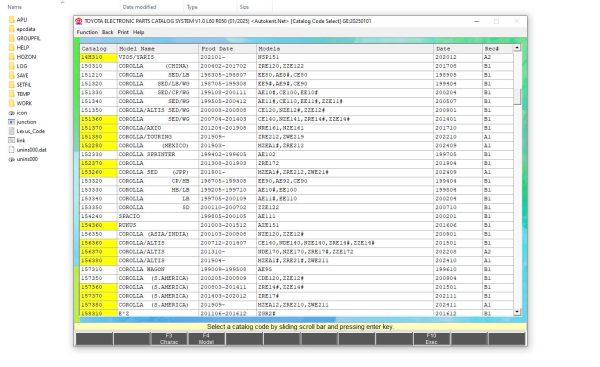
Task: Click the catalog list scroll up arrow
Action: click(517, 47)
